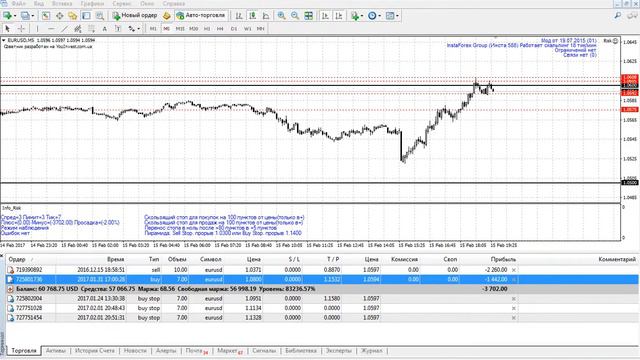Switch to the История Счета tab
The height and width of the screenshot is (360, 640).
(95, 351)
